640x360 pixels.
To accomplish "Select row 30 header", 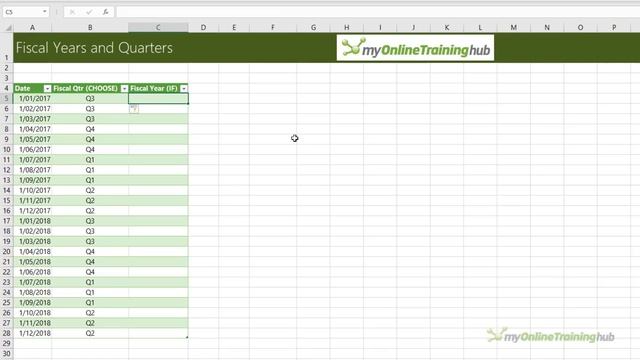I will [x=7, y=353].
